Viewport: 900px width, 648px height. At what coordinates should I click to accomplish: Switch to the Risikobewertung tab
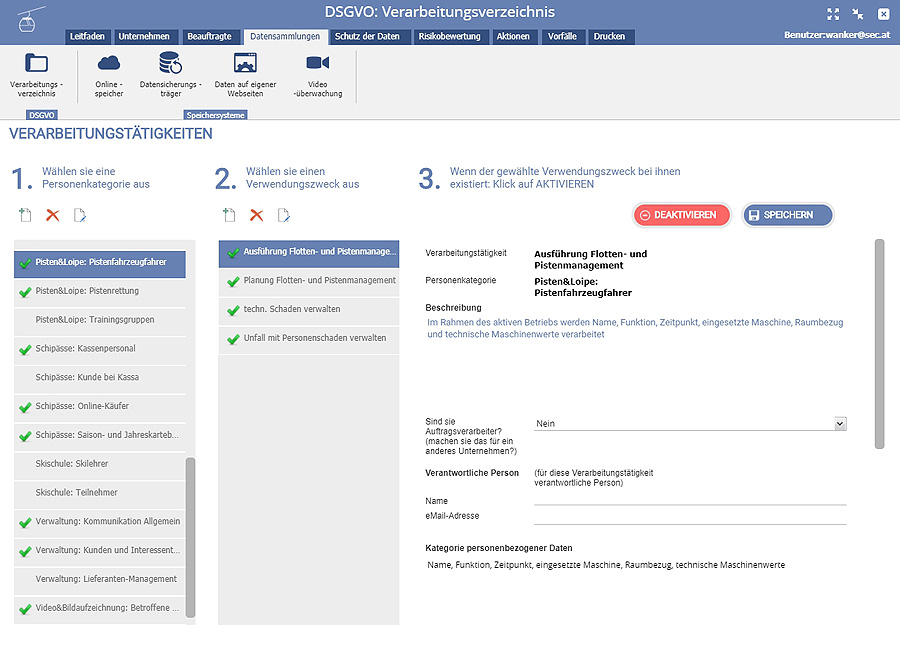[450, 37]
